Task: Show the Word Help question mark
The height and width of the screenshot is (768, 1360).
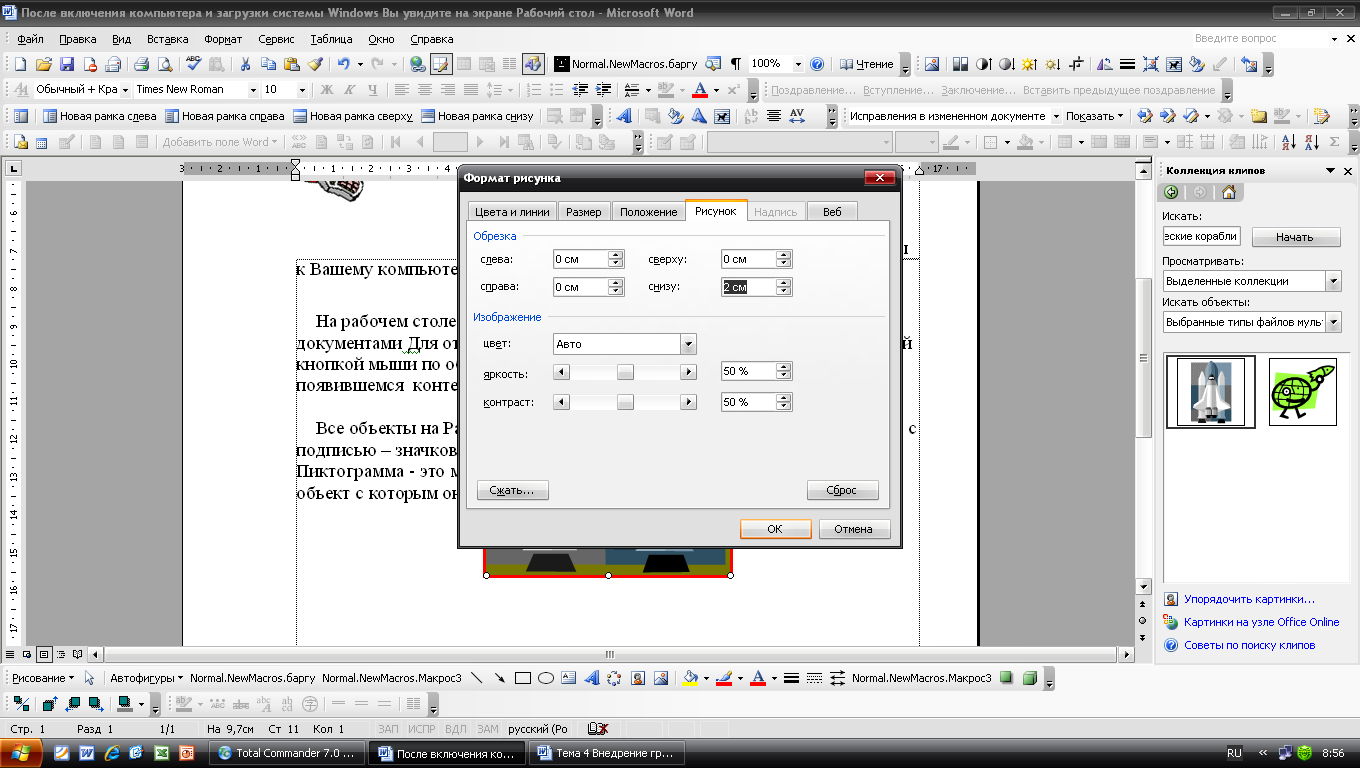Action: pyautogui.click(x=817, y=64)
